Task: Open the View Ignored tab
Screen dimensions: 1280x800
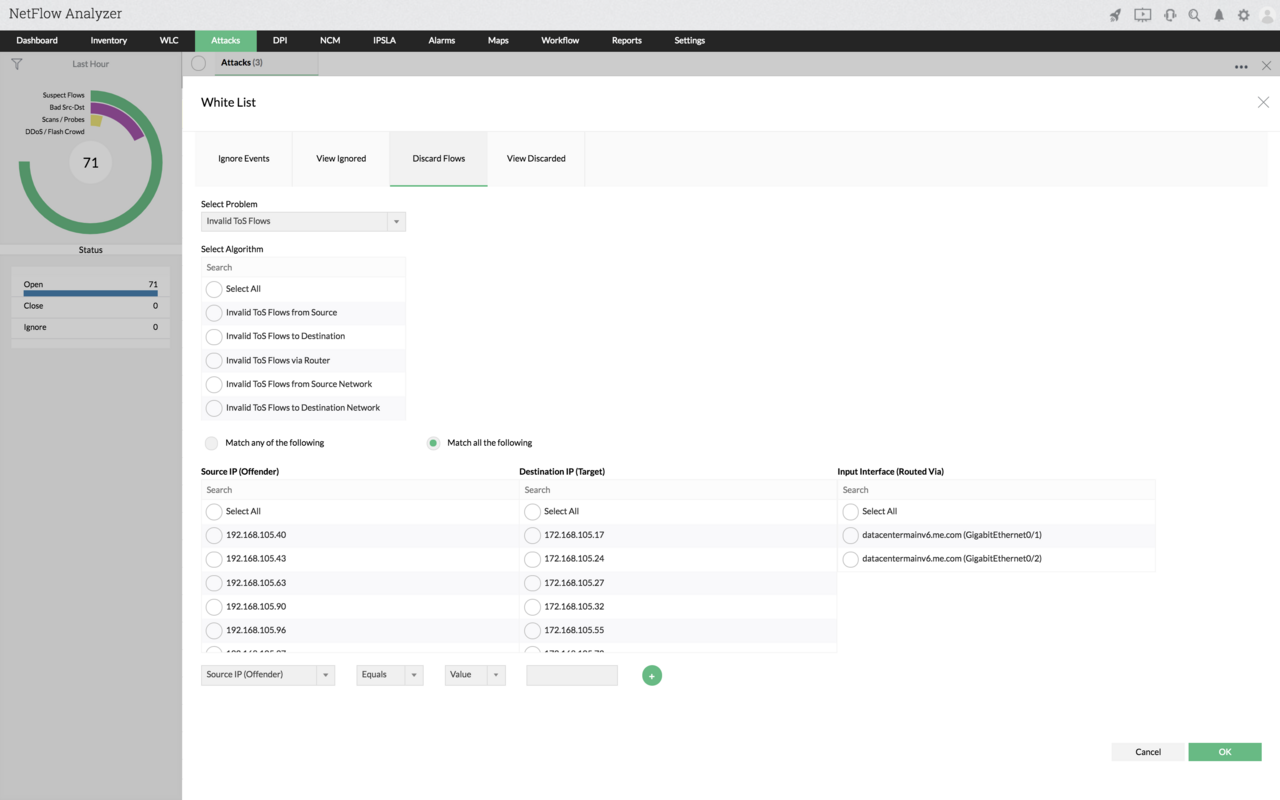Action: (341, 159)
